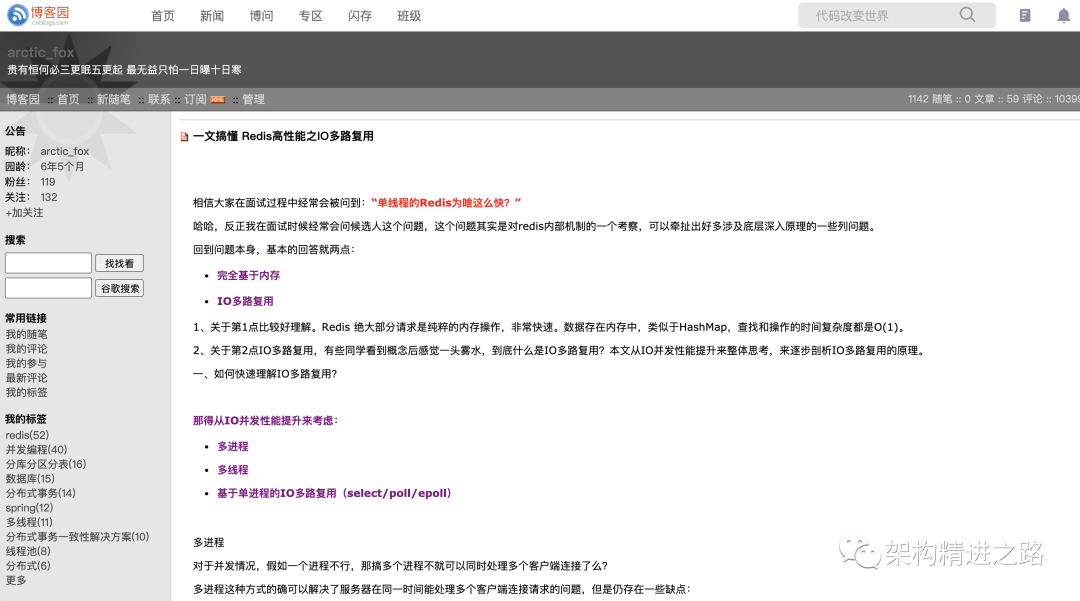Screen dimensions: 1080x601
Task: Open the notes document icon in header
Action: coord(1025,15)
